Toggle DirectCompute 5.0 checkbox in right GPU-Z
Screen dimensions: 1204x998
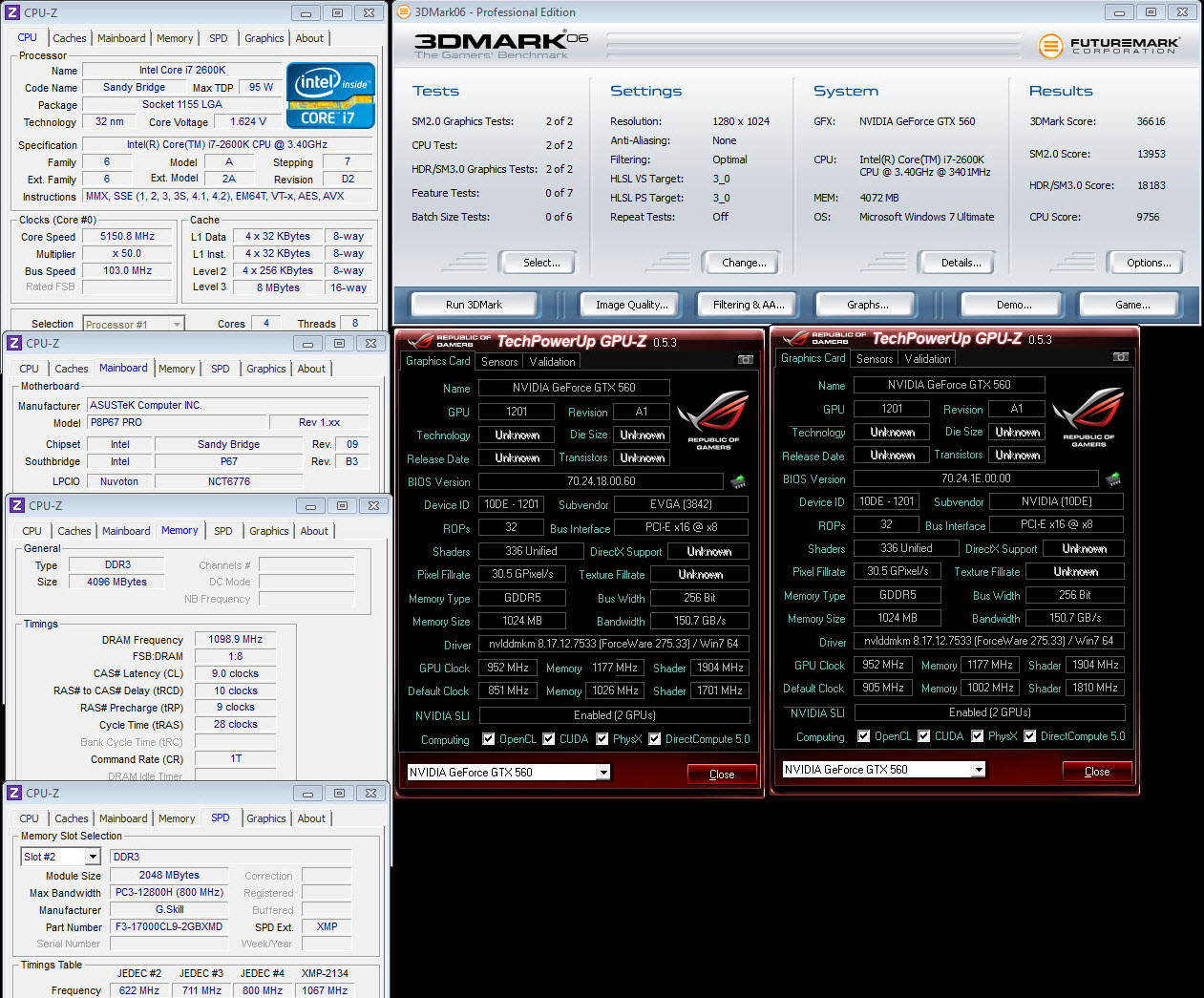[x=1030, y=735]
